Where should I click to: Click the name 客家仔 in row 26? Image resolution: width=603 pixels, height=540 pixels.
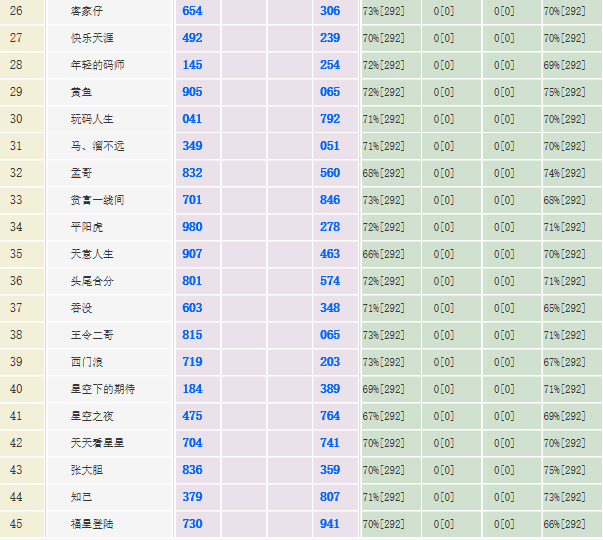pyautogui.click(x=87, y=11)
